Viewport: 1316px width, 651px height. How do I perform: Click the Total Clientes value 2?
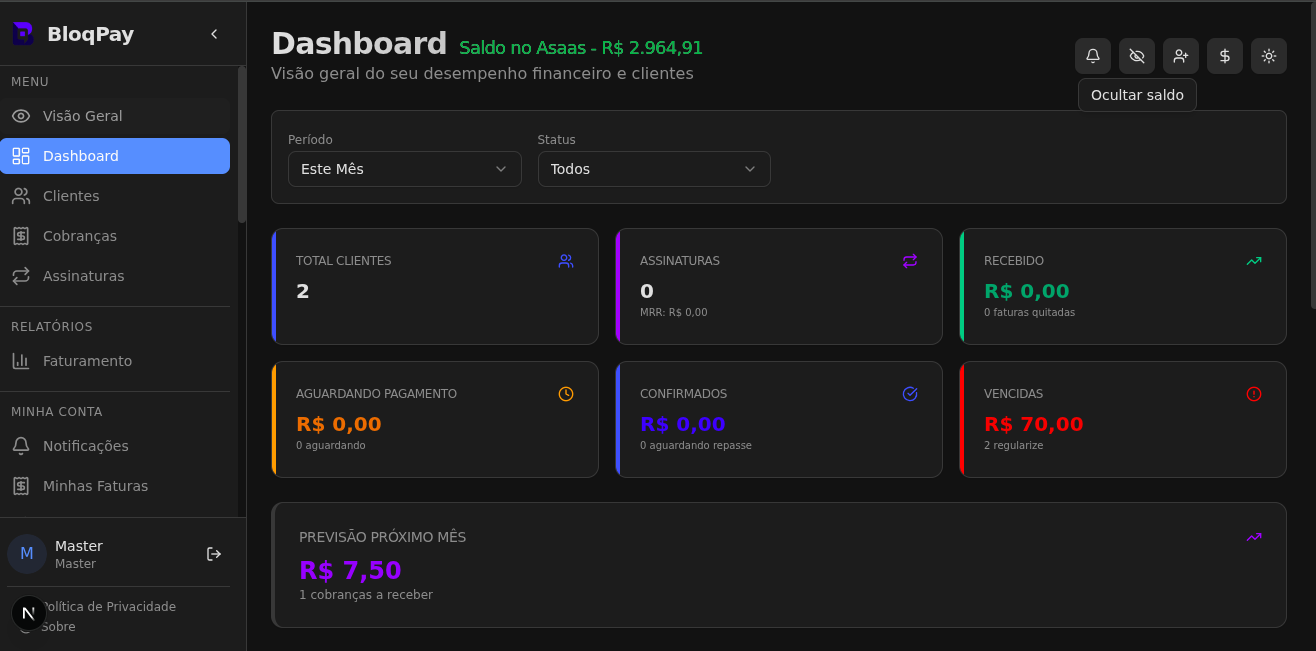(303, 291)
